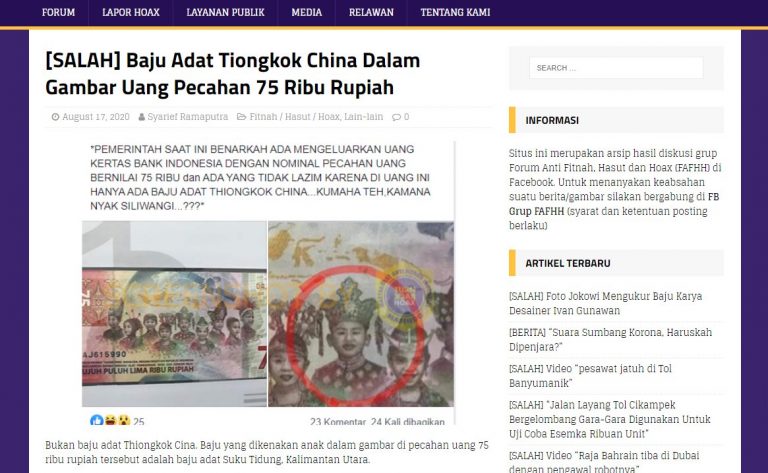Screen dimensions: 768x473
Task: Open article Suara Sumbang Korona
Action: pos(610,340)
